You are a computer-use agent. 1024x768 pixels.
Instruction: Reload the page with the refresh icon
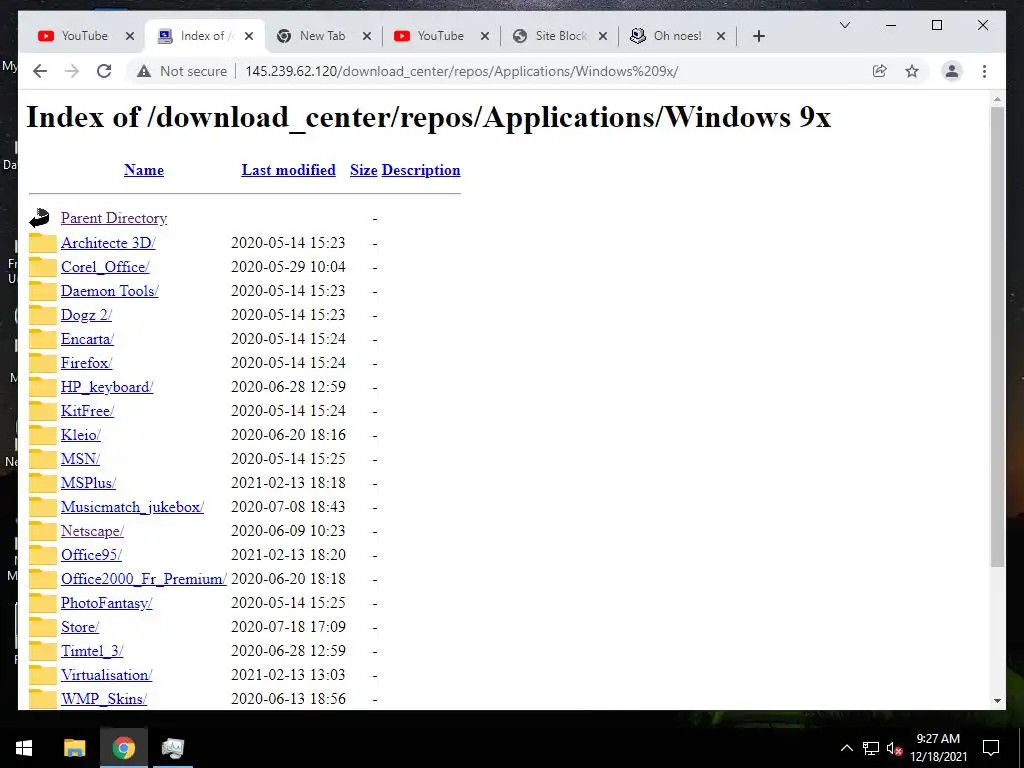click(104, 71)
